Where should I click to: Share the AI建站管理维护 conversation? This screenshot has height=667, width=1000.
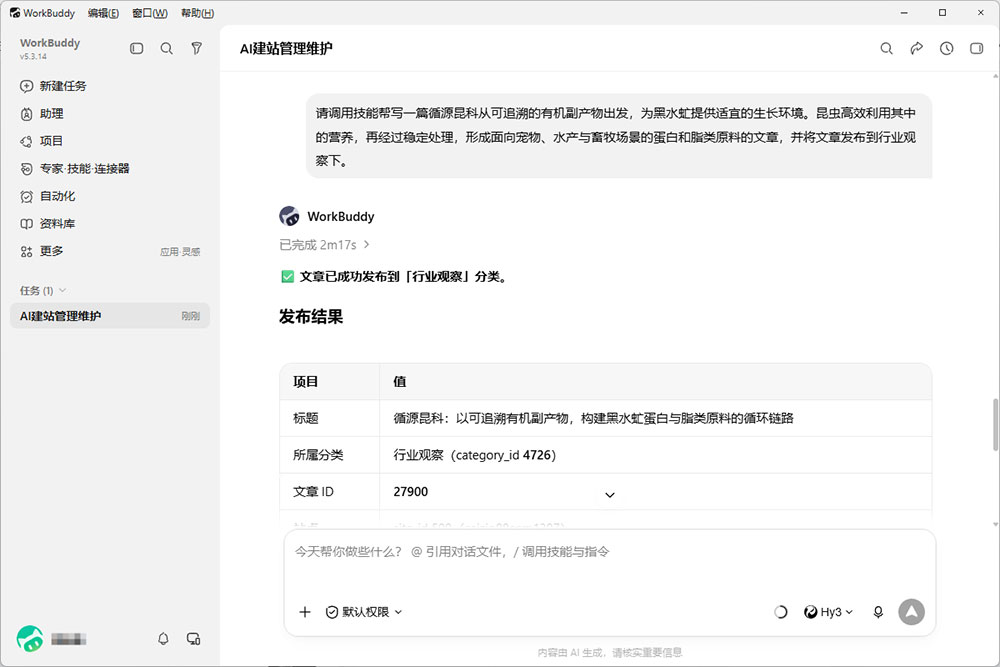tap(916, 48)
